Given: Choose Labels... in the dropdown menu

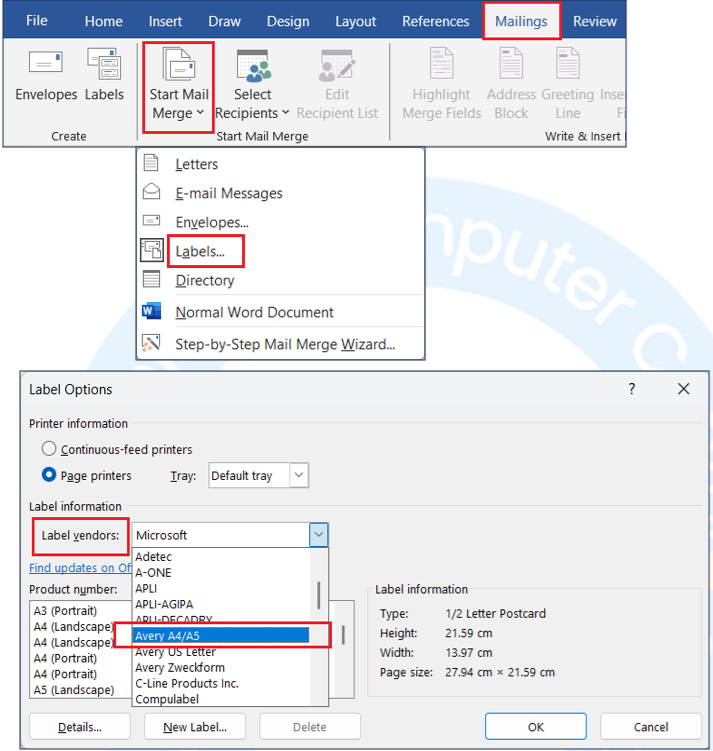Looking at the screenshot, I should (281, 251).
